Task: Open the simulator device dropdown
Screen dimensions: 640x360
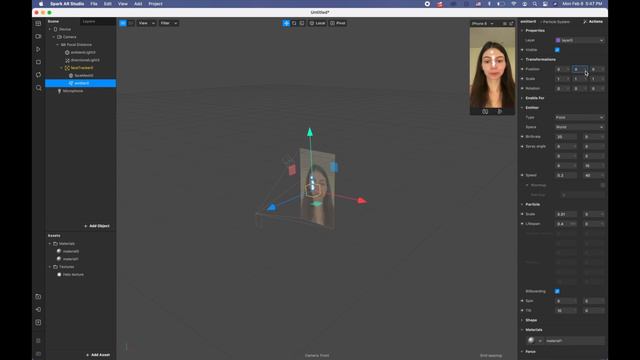Action: click(483, 24)
